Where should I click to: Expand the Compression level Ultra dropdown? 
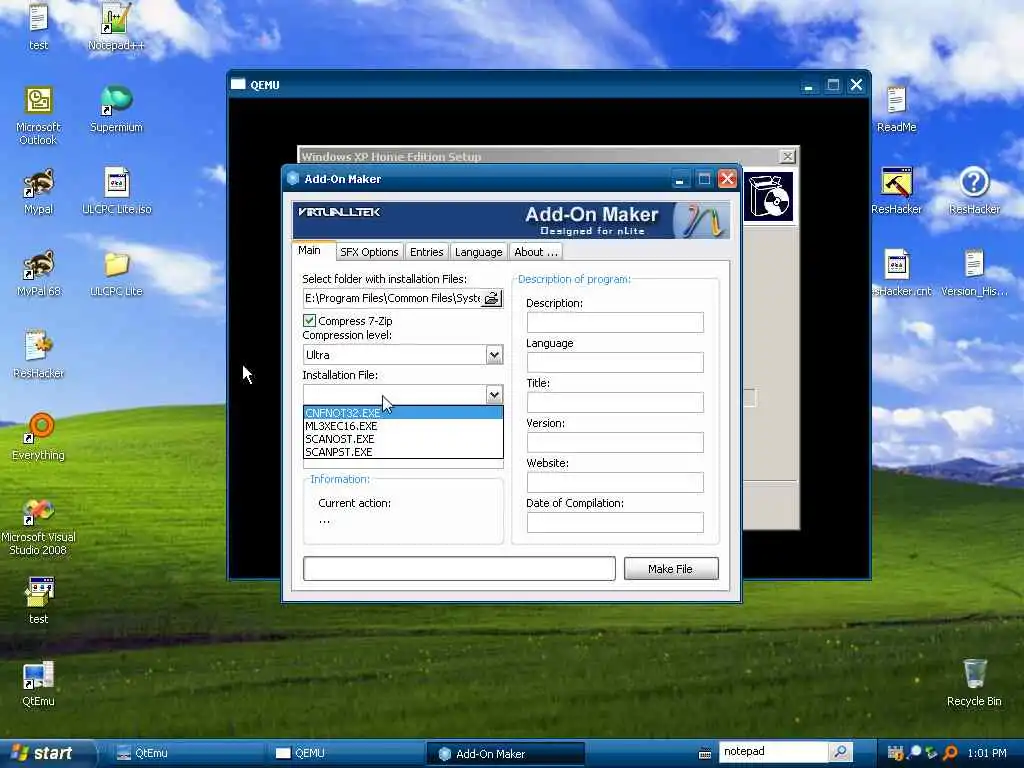pos(494,355)
